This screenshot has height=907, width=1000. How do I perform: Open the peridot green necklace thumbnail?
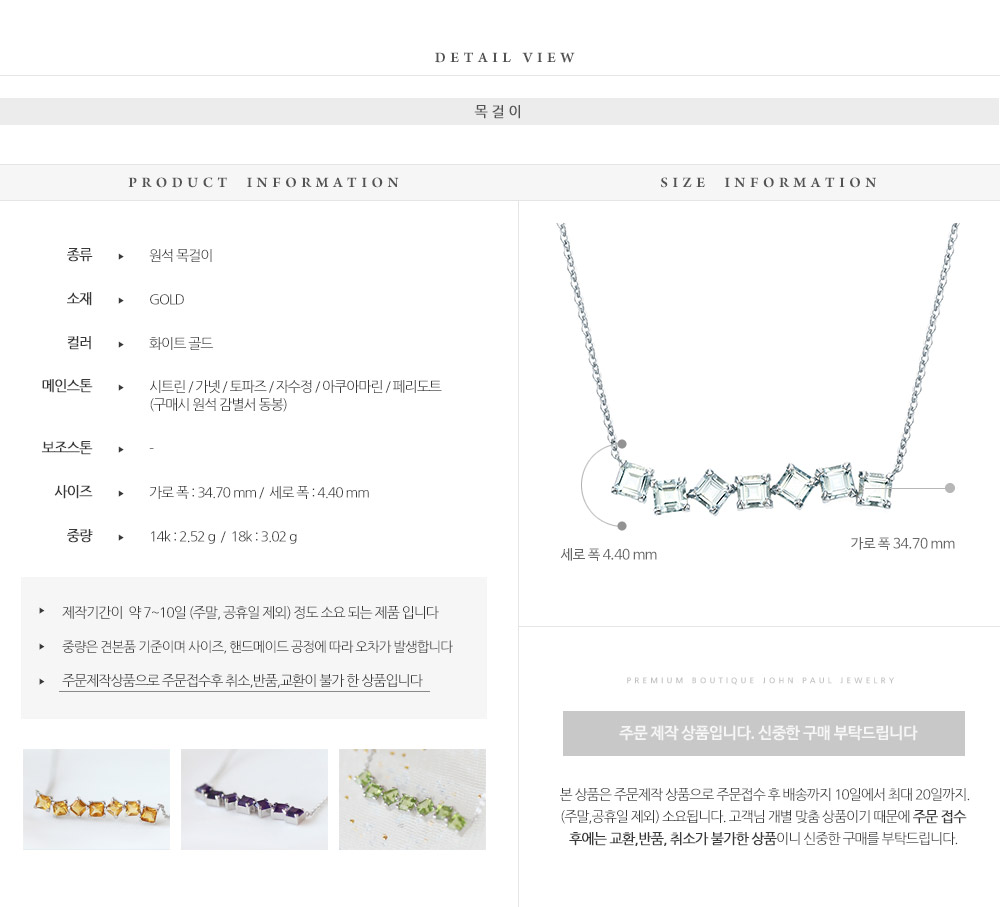pos(412,799)
